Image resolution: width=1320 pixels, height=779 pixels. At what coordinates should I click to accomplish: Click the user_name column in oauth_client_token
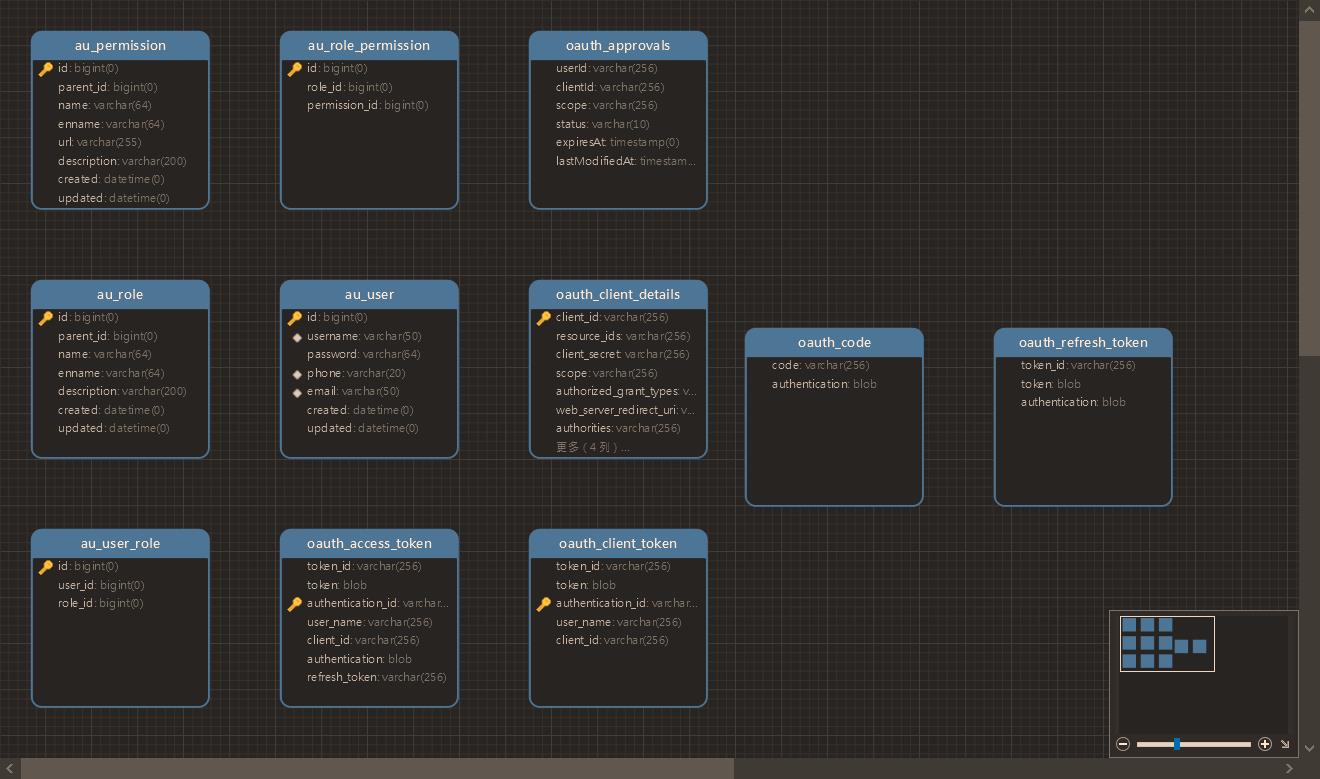click(x=618, y=622)
